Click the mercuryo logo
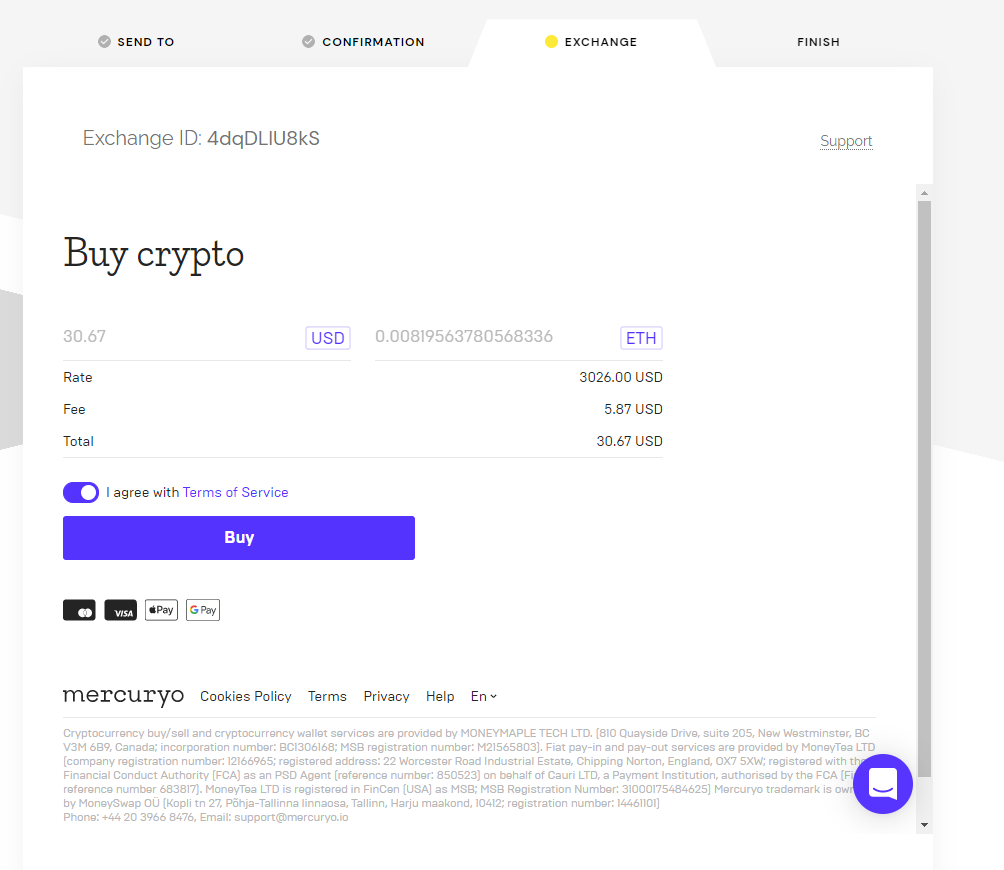This screenshot has width=1004, height=870. click(123, 695)
